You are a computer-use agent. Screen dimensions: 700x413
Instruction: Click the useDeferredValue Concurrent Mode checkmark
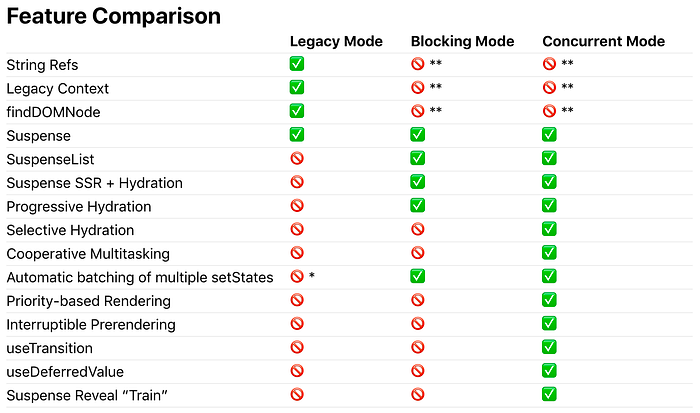(x=549, y=371)
